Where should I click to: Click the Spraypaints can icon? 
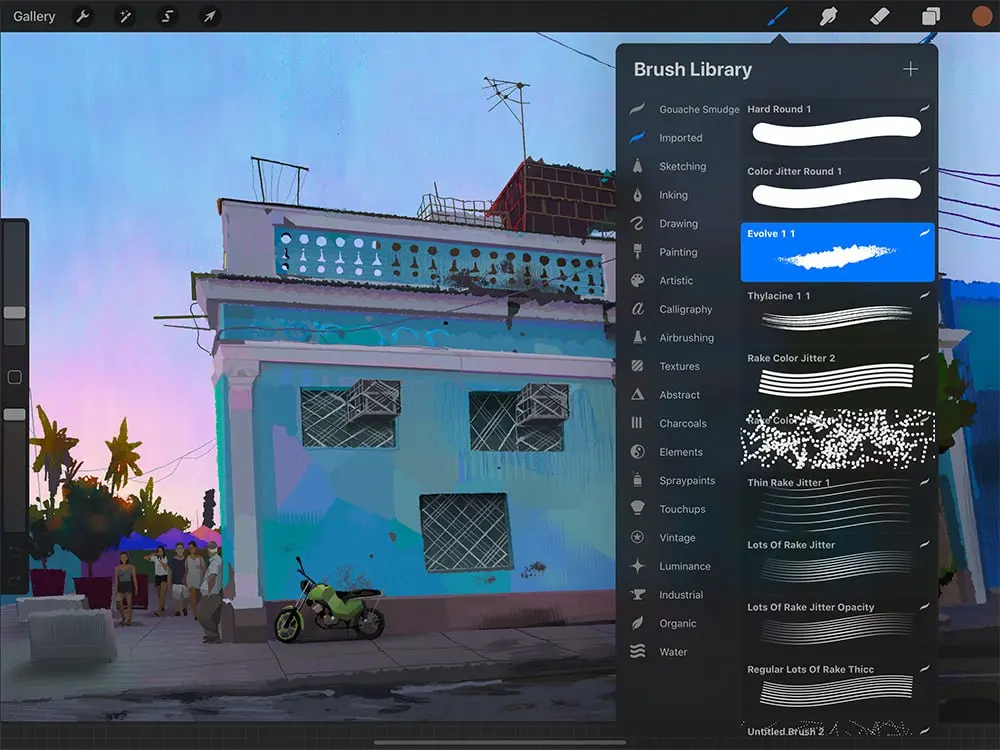(x=637, y=480)
